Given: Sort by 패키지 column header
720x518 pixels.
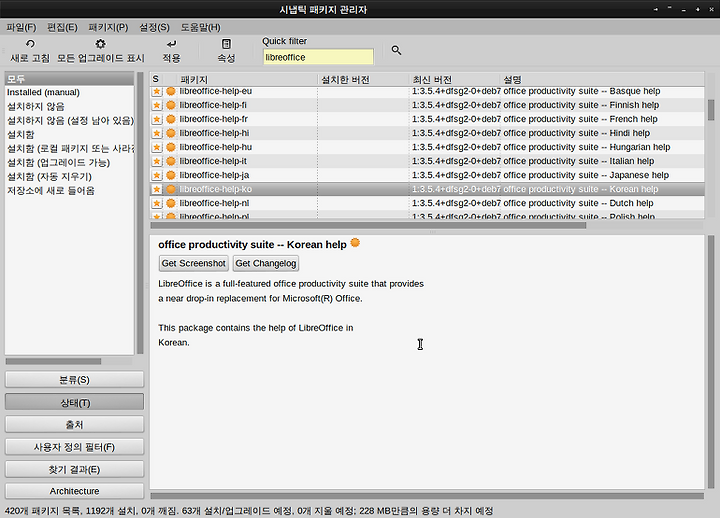Looking at the screenshot, I should tap(247, 79).
